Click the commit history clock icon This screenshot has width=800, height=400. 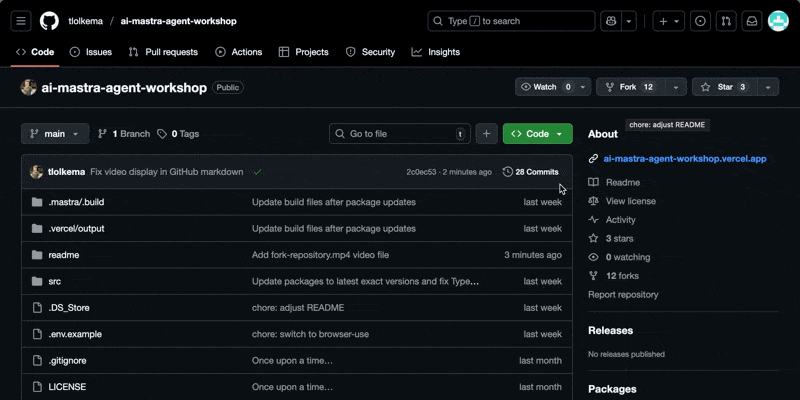[508, 172]
